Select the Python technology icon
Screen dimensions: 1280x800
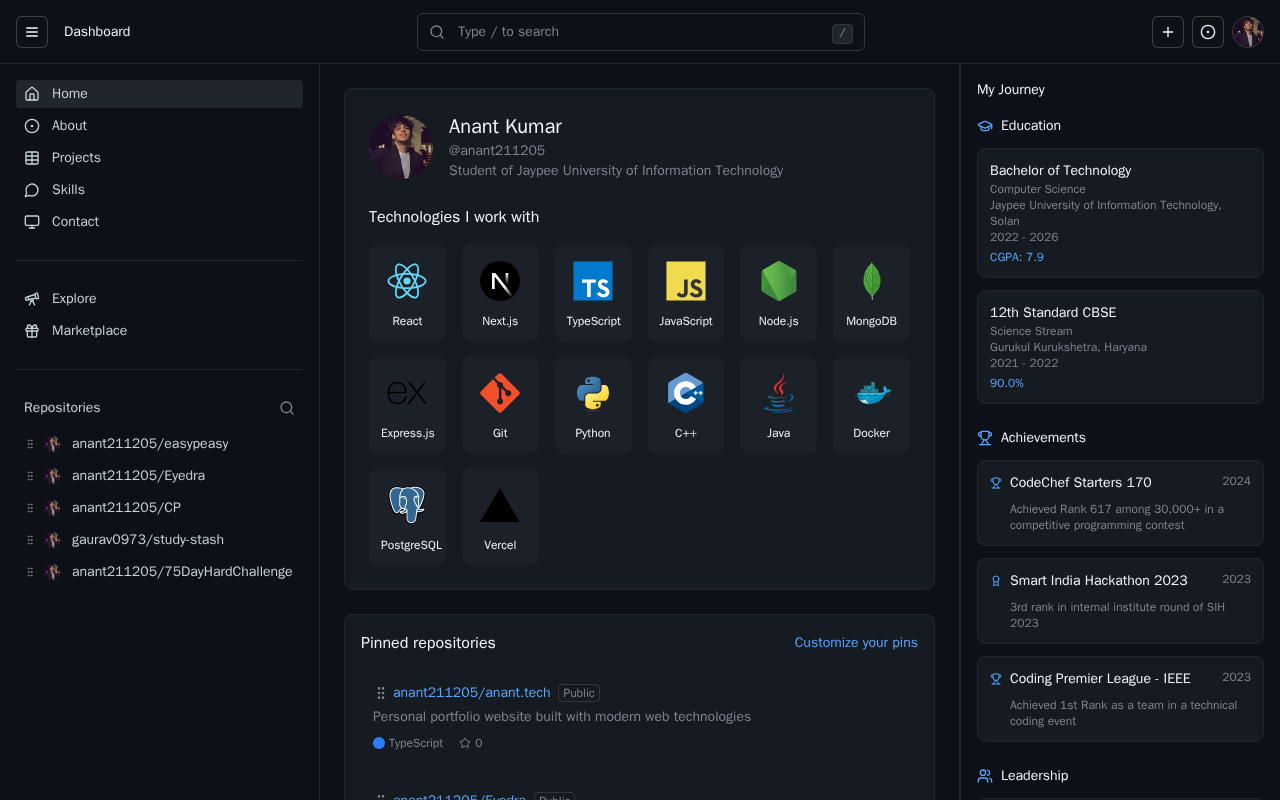pos(593,393)
